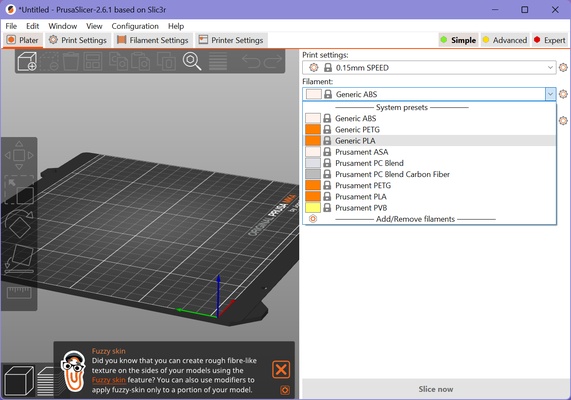Open the Help menu
This screenshot has width=571, height=400.
[176, 26]
